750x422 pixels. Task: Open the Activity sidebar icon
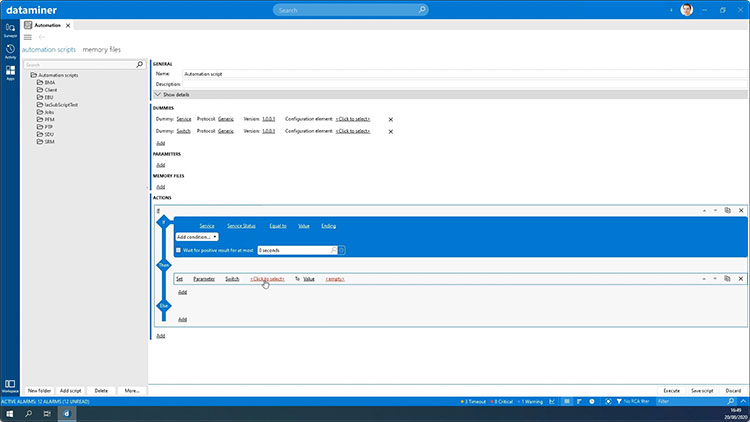pos(10,51)
